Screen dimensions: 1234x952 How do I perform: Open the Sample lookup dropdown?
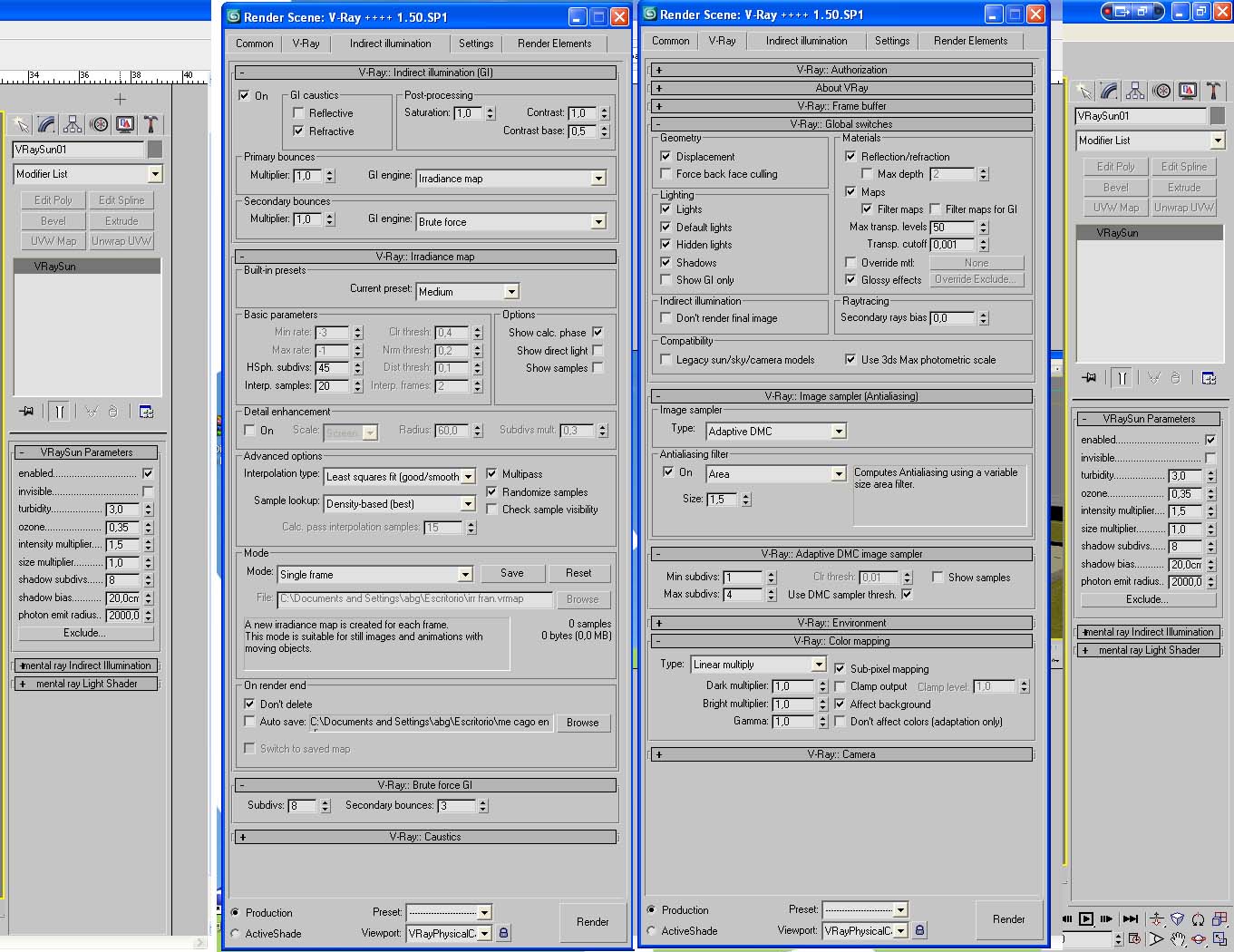400,504
